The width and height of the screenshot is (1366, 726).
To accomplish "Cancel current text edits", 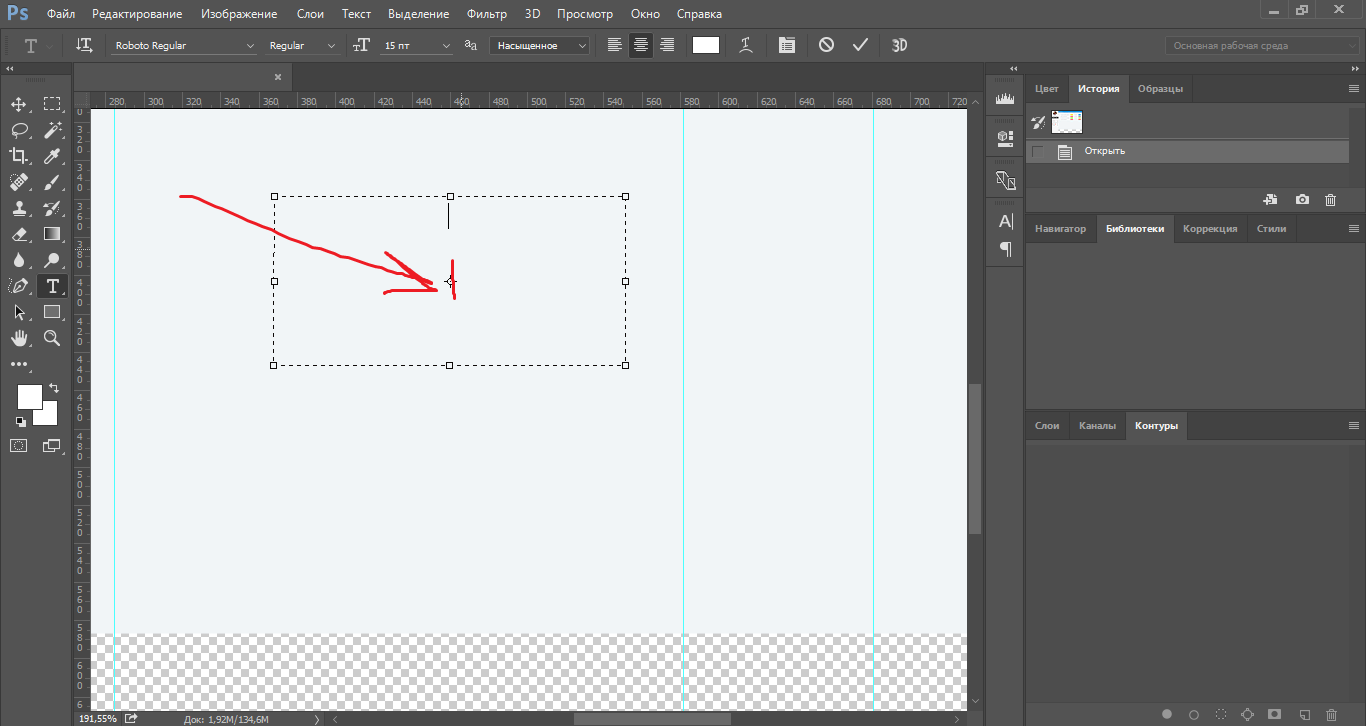I will [826, 45].
